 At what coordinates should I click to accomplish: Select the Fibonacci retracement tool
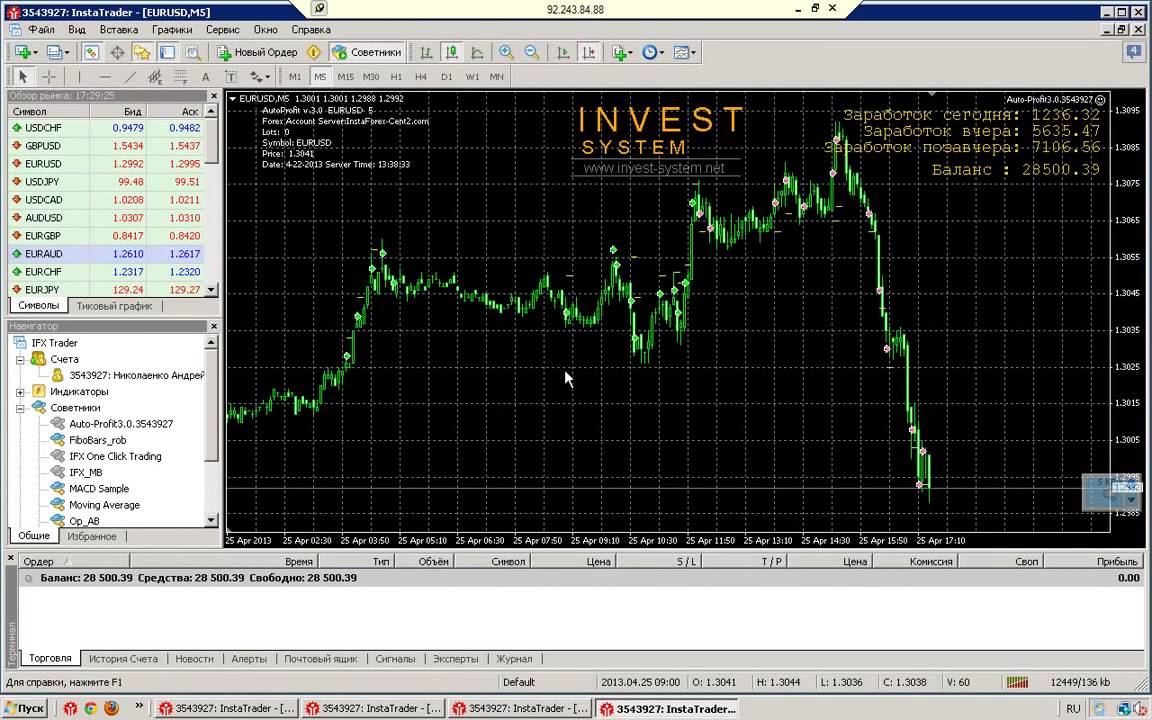pyautogui.click(x=180, y=76)
